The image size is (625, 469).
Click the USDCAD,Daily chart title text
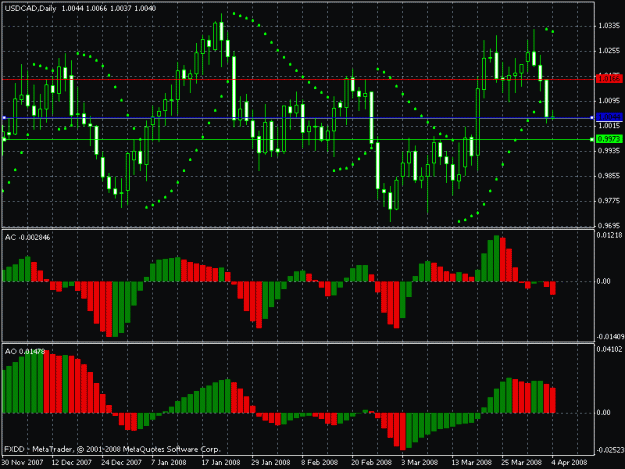click(x=30, y=8)
